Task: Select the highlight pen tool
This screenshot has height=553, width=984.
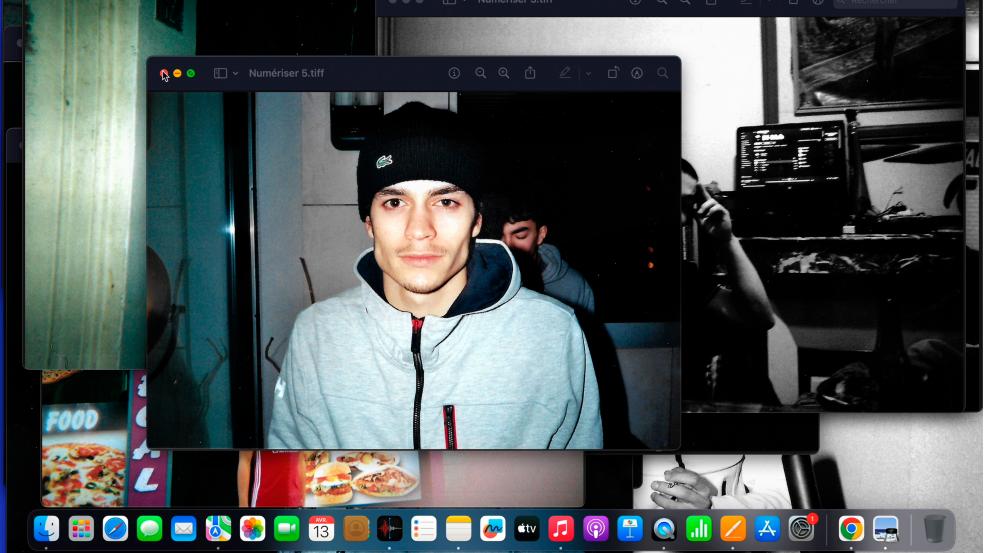Action: 565,73
